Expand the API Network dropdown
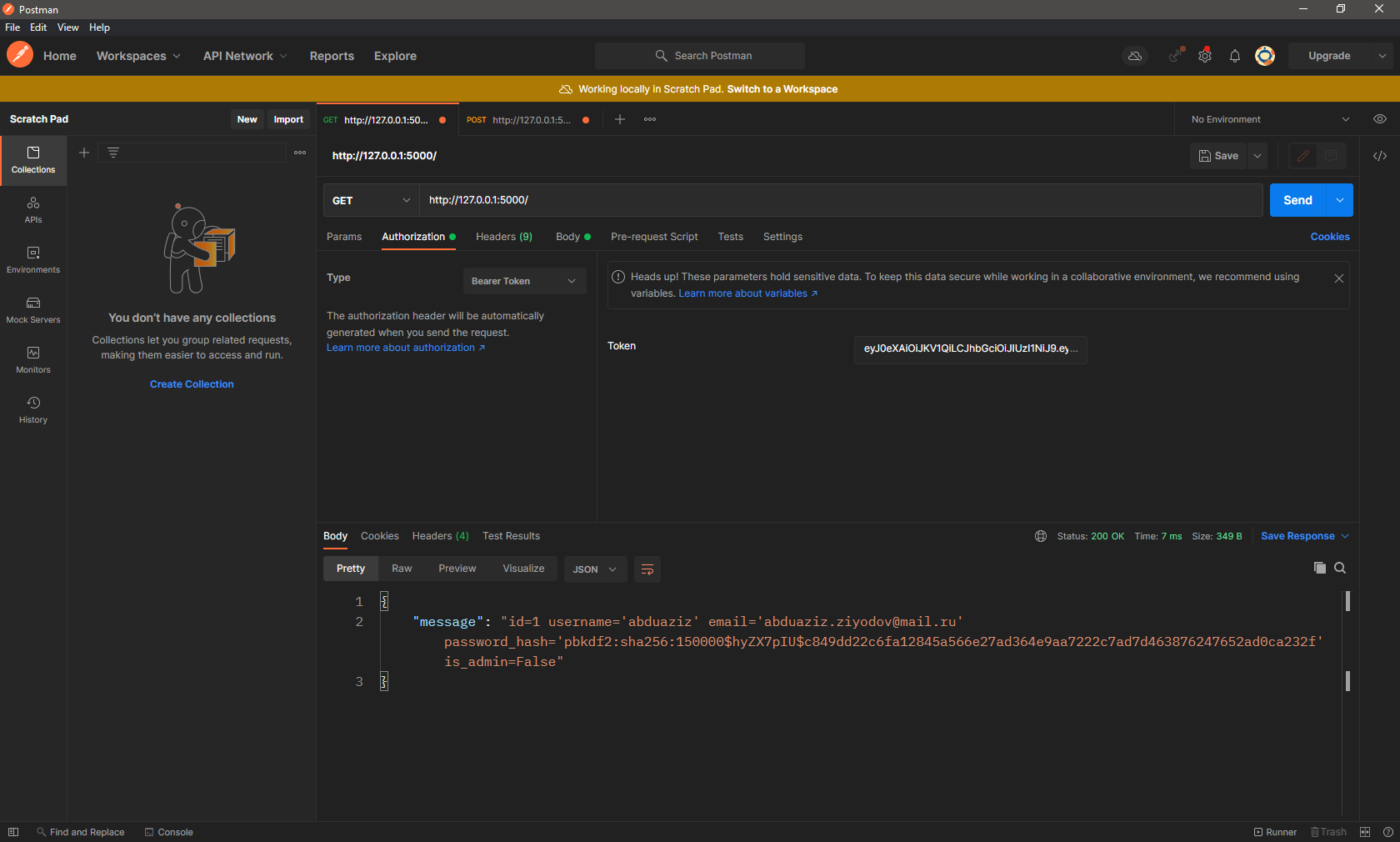The image size is (1400, 842). click(x=245, y=56)
